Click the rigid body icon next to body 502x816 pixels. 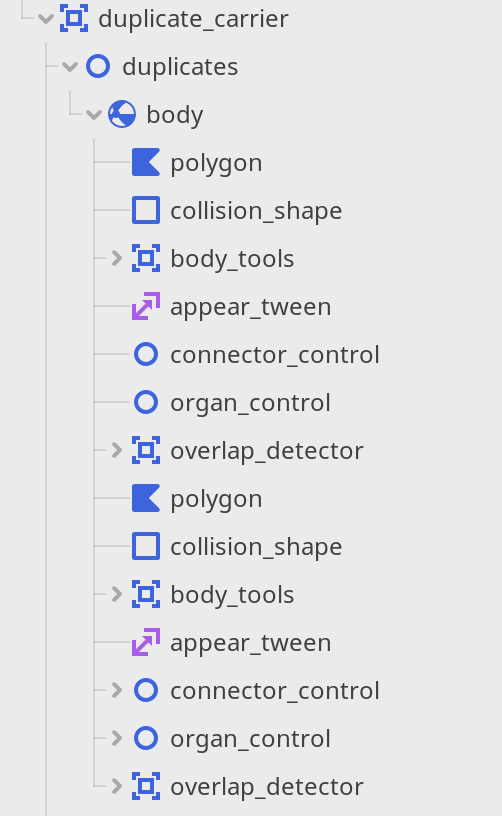pos(122,114)
